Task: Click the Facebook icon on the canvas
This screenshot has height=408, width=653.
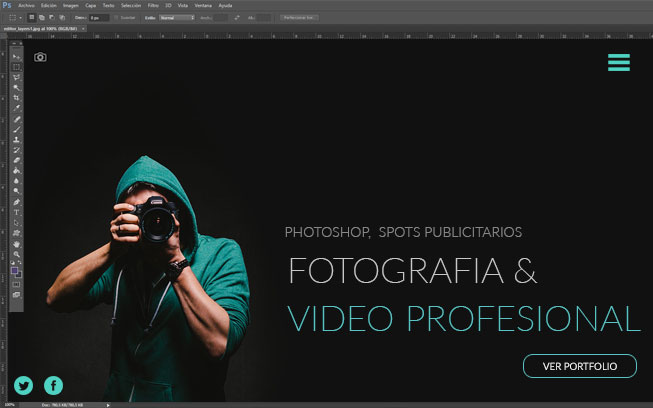Action: [x=53, y=384]
